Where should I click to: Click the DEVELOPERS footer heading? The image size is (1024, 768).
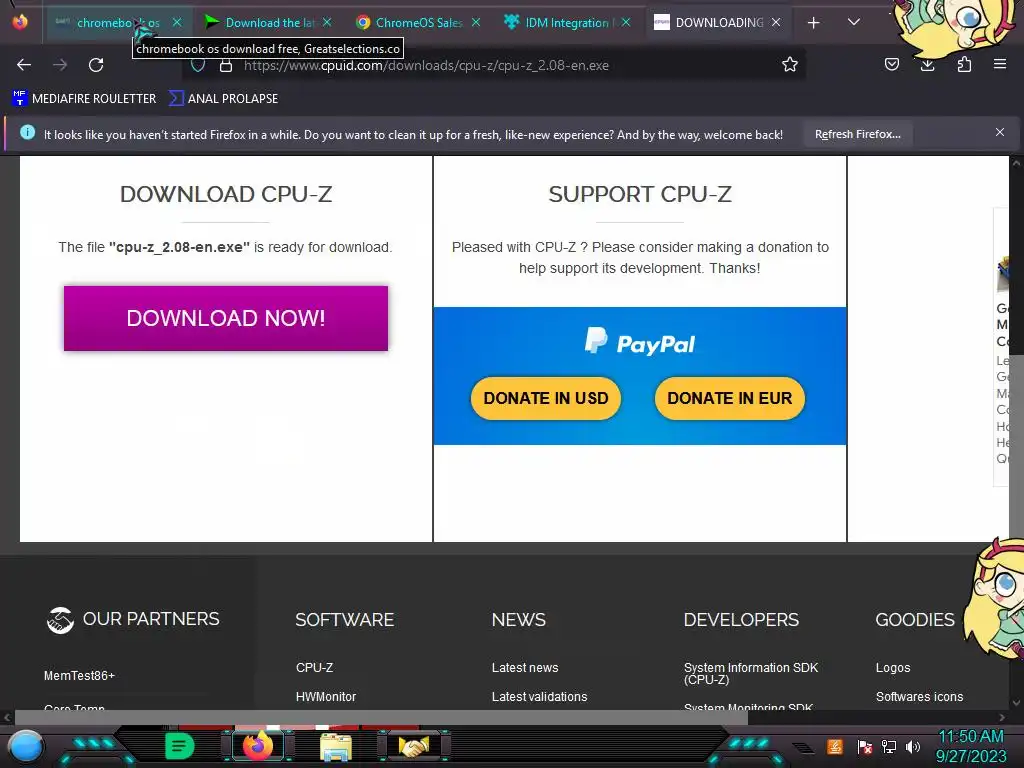click(x=741, y=620)
